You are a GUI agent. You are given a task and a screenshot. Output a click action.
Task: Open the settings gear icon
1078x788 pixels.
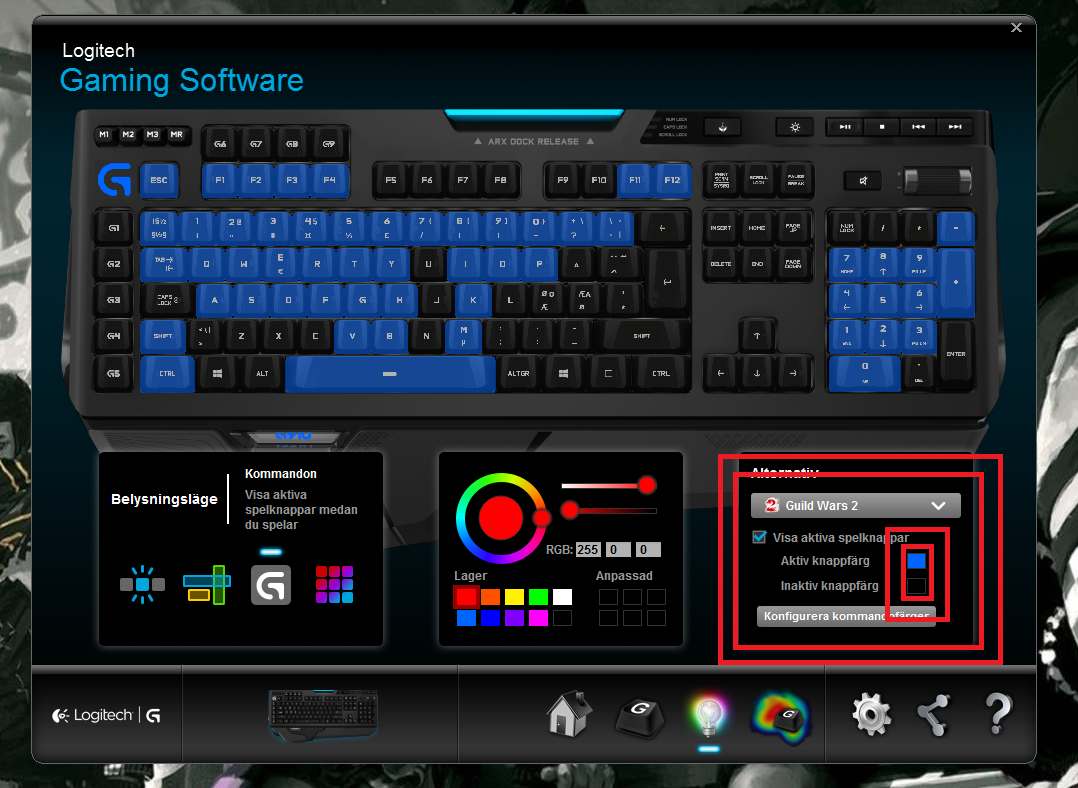pyautogui.click(x=872, y=714)
